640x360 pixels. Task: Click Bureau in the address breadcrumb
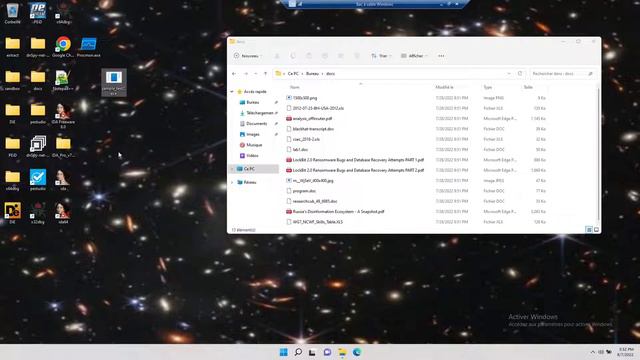coord(312,74)
